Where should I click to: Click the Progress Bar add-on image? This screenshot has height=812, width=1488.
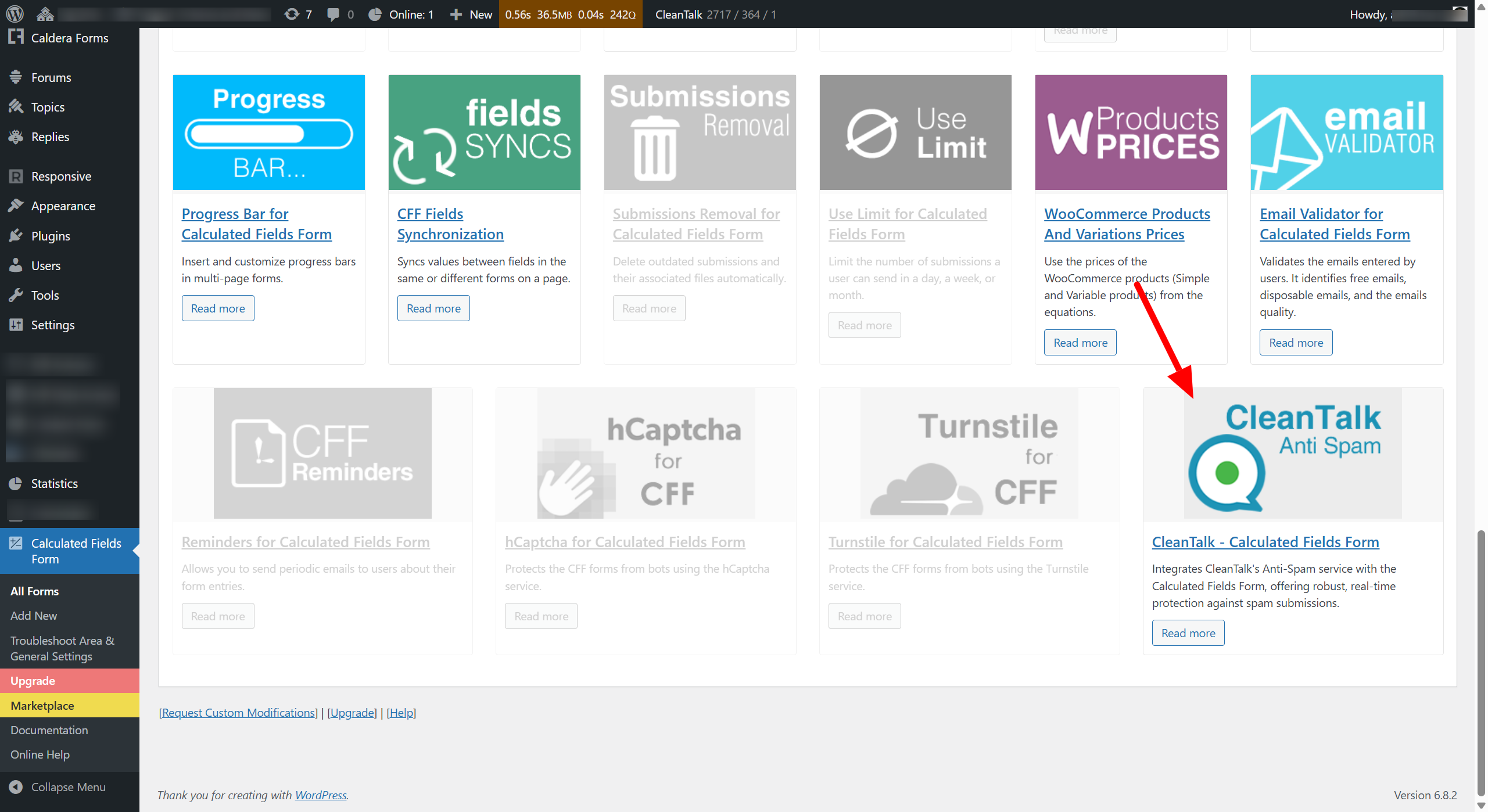point(268,132)
